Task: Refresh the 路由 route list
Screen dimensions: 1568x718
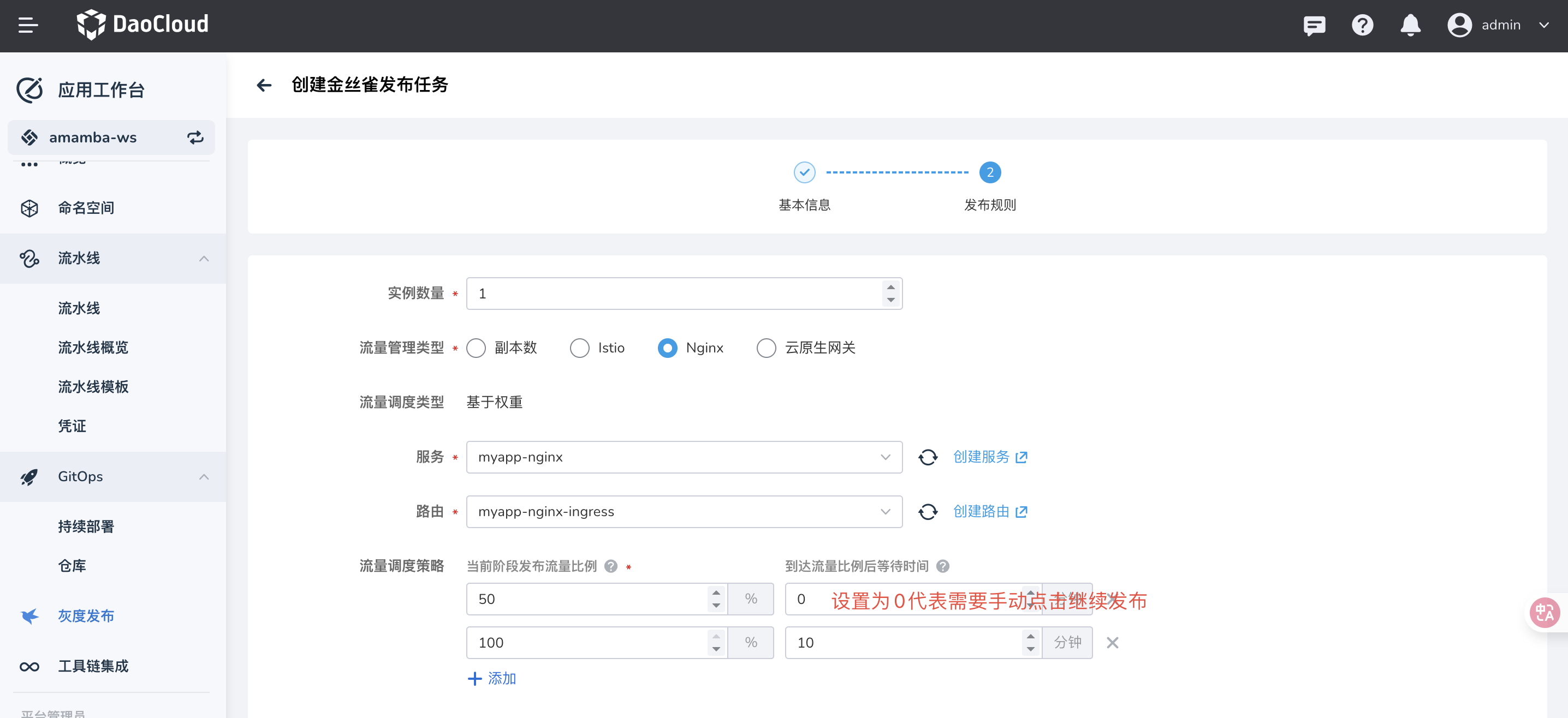Action: coord(928,512)
